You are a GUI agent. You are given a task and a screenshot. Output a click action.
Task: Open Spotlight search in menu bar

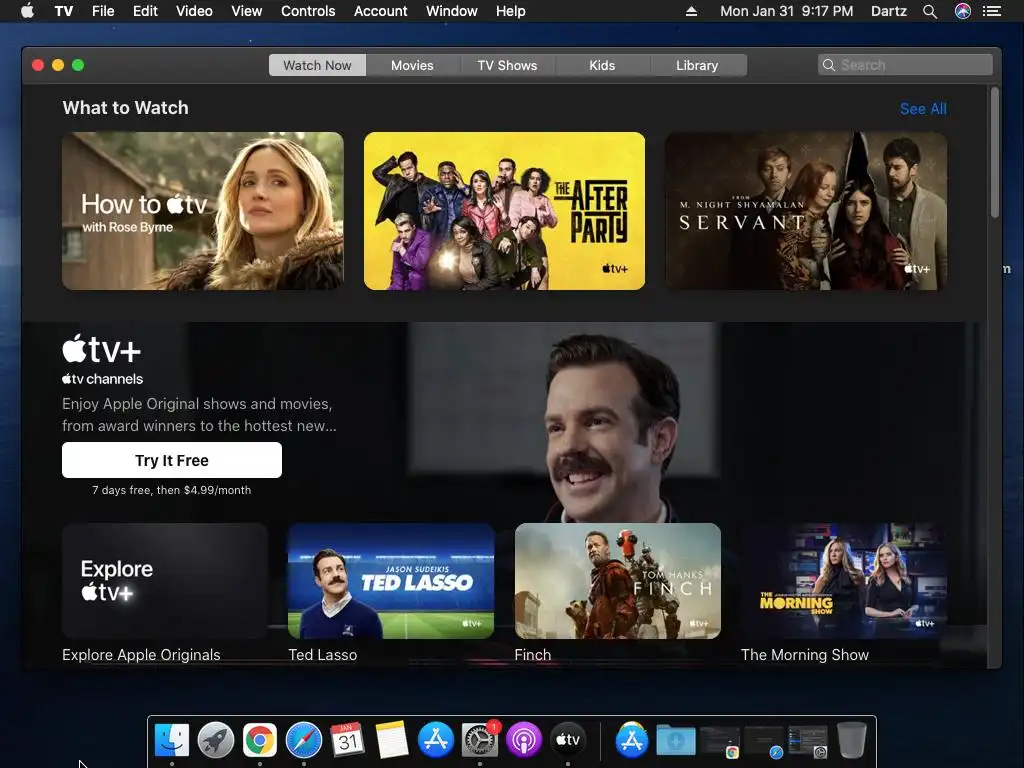[930, 11]
